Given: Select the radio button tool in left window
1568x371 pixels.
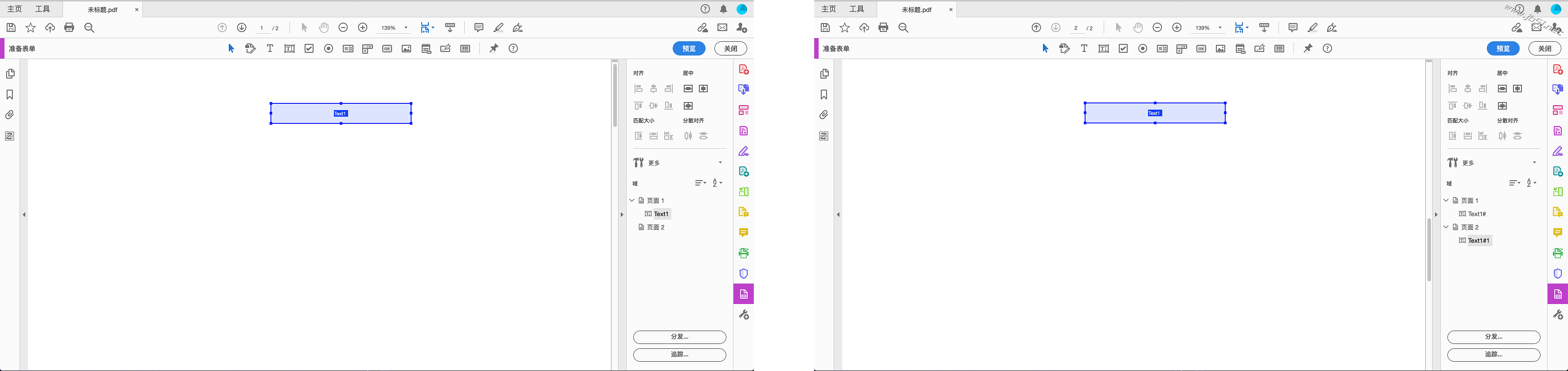Looking at the screenshot, I should (x=329, y=49).
